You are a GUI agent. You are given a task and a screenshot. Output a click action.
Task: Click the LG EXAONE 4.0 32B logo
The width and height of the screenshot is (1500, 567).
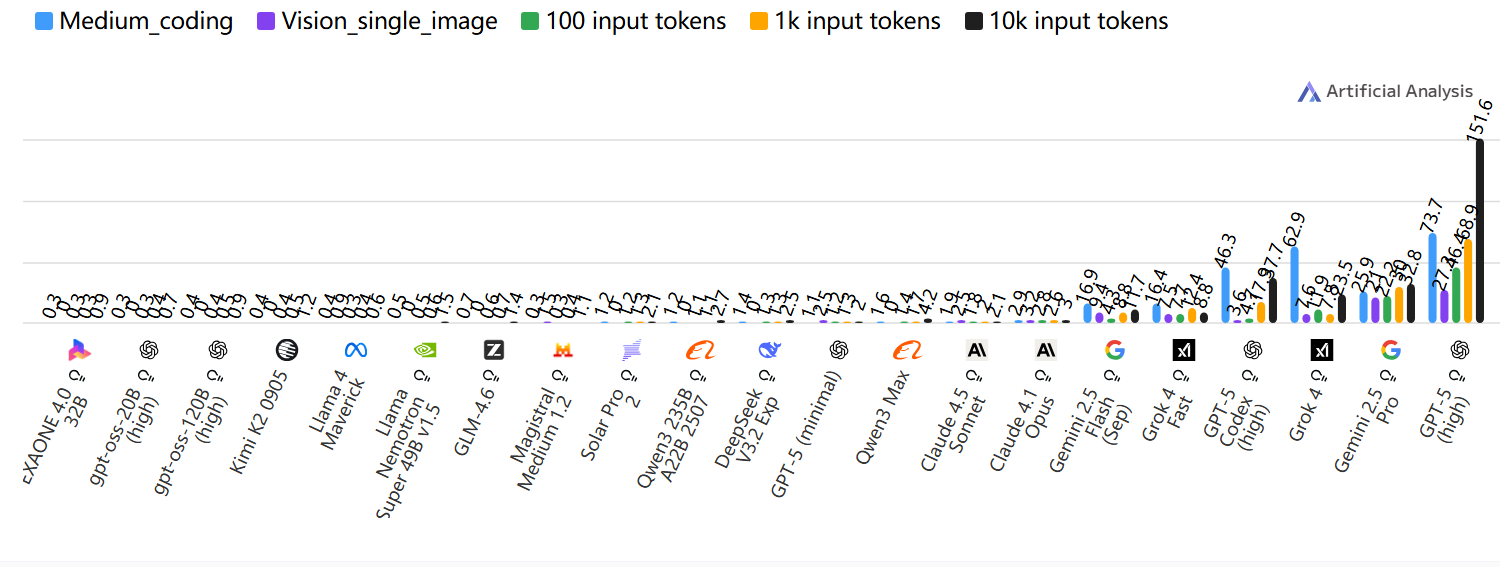pos(80,350)
